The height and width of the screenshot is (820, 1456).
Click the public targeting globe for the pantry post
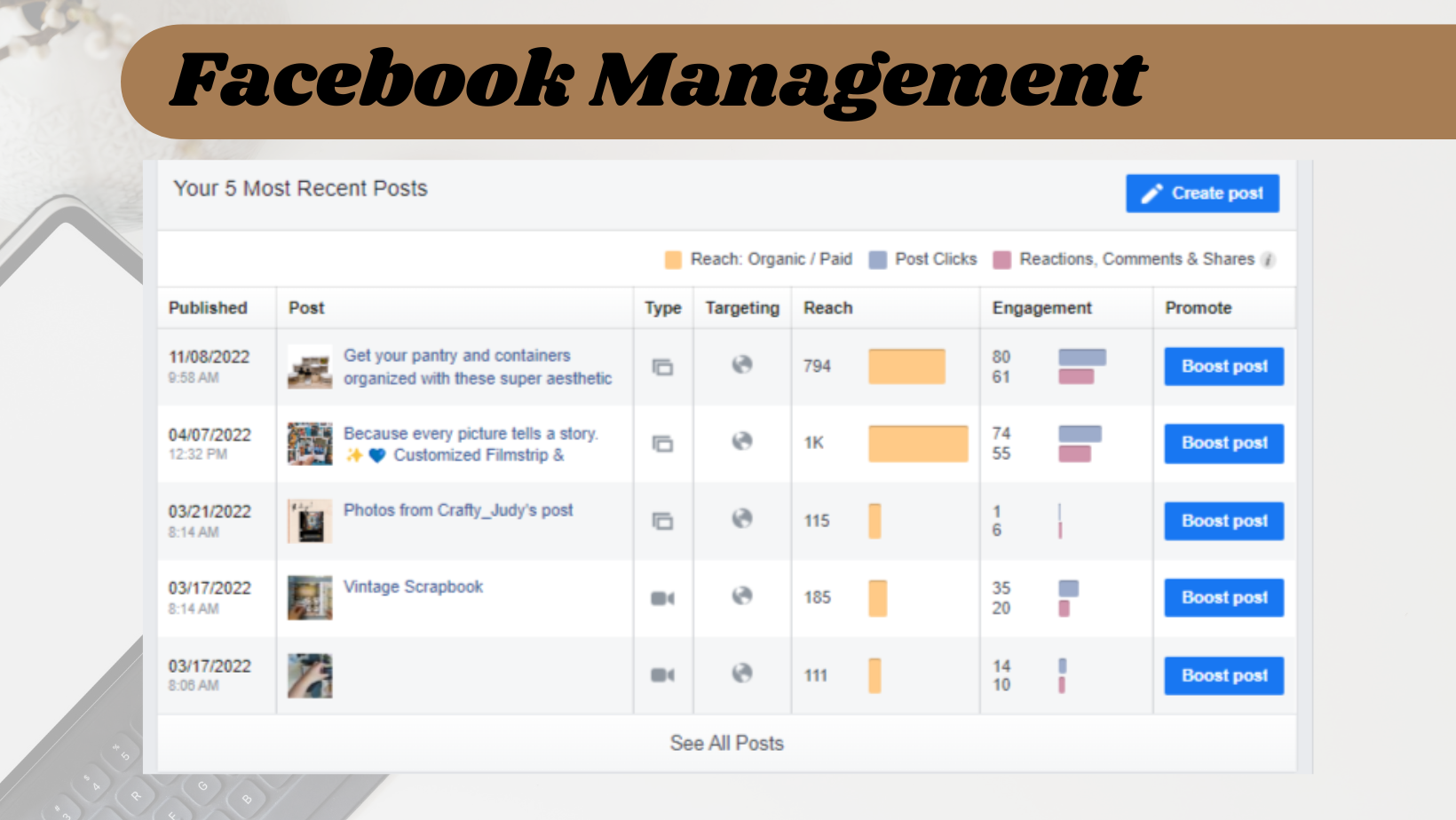[x=742, y=365]
